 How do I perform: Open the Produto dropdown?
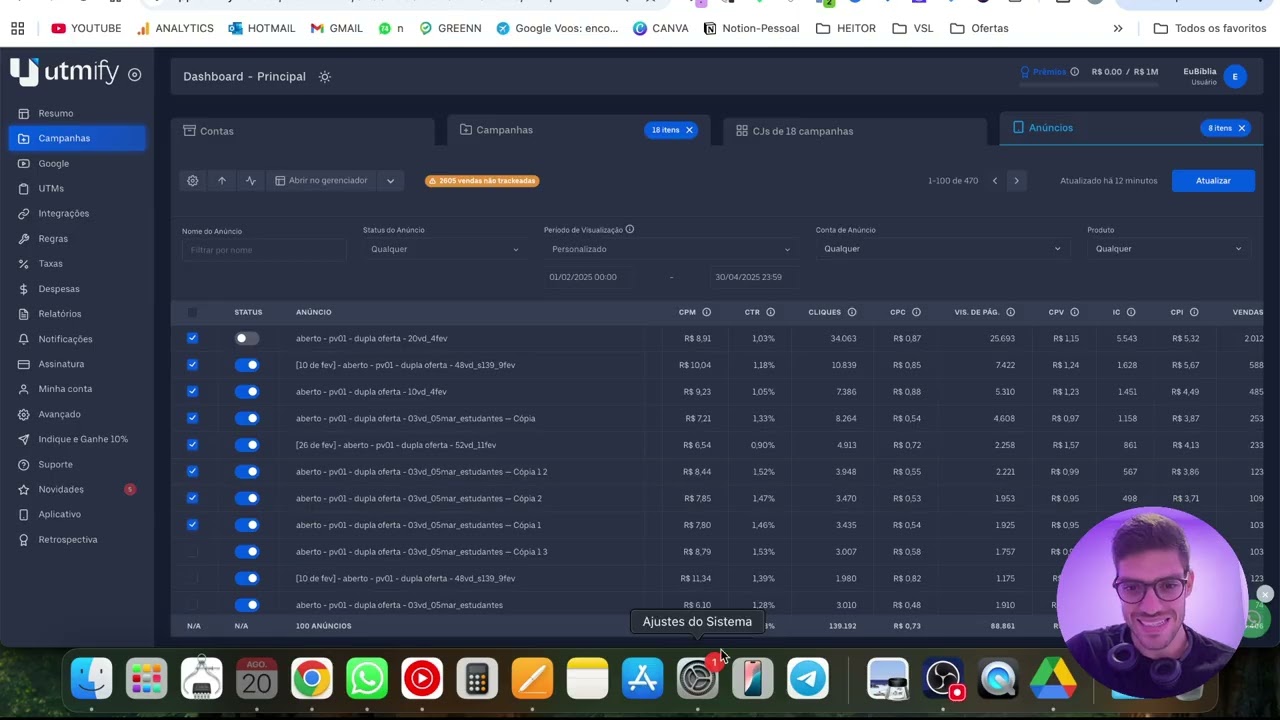1168,249
